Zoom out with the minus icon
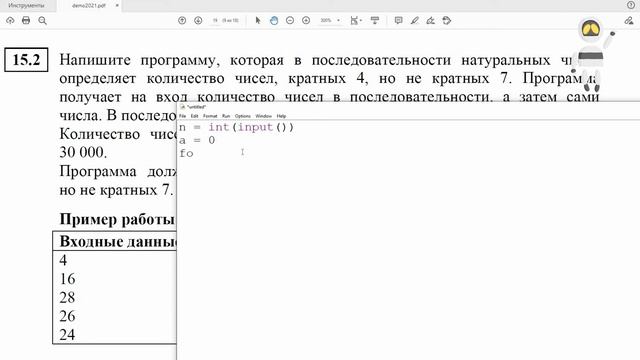Viewport: 640px width, 360px height. point(290,20)
